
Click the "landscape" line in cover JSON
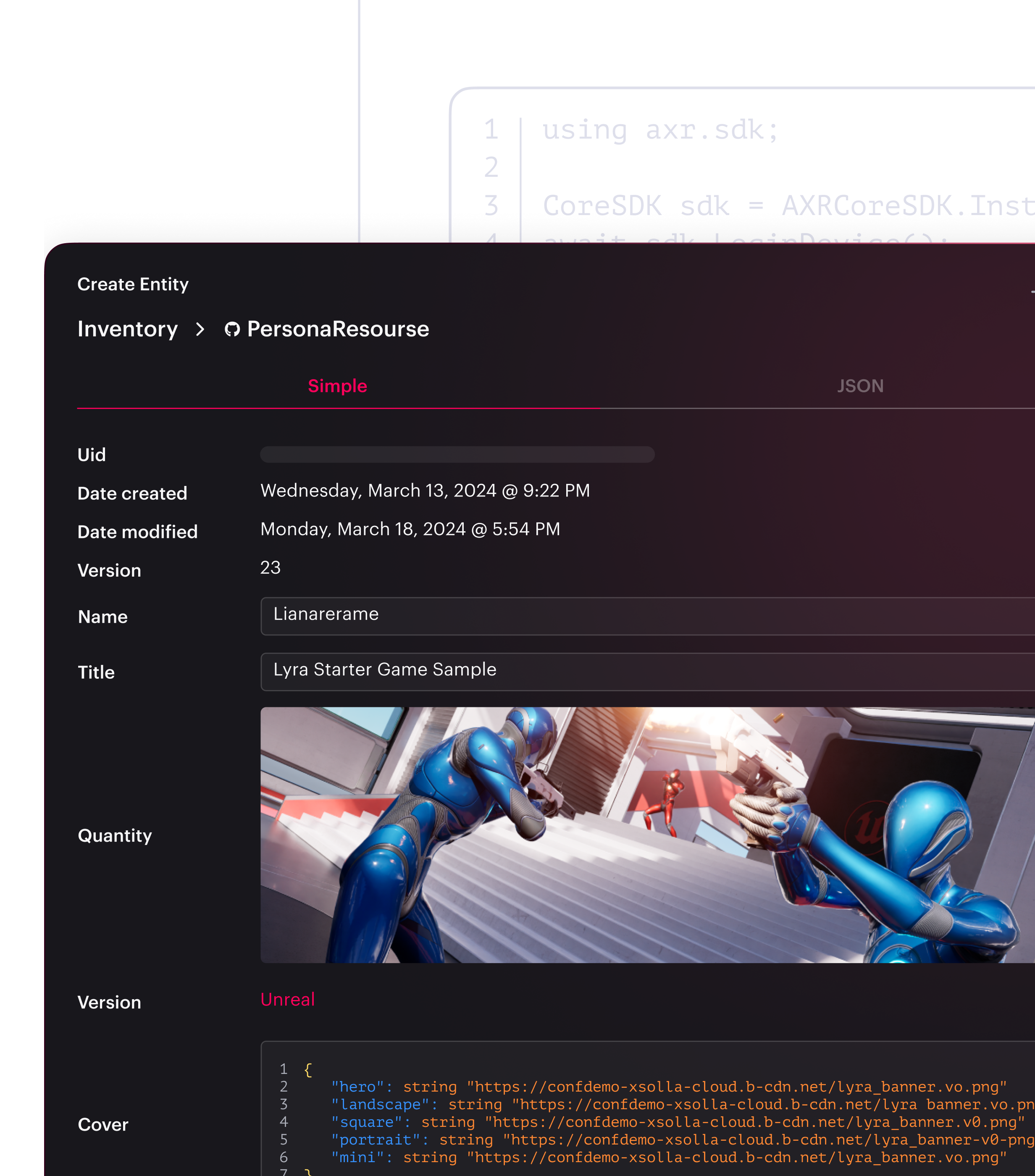click(683, 1105)
